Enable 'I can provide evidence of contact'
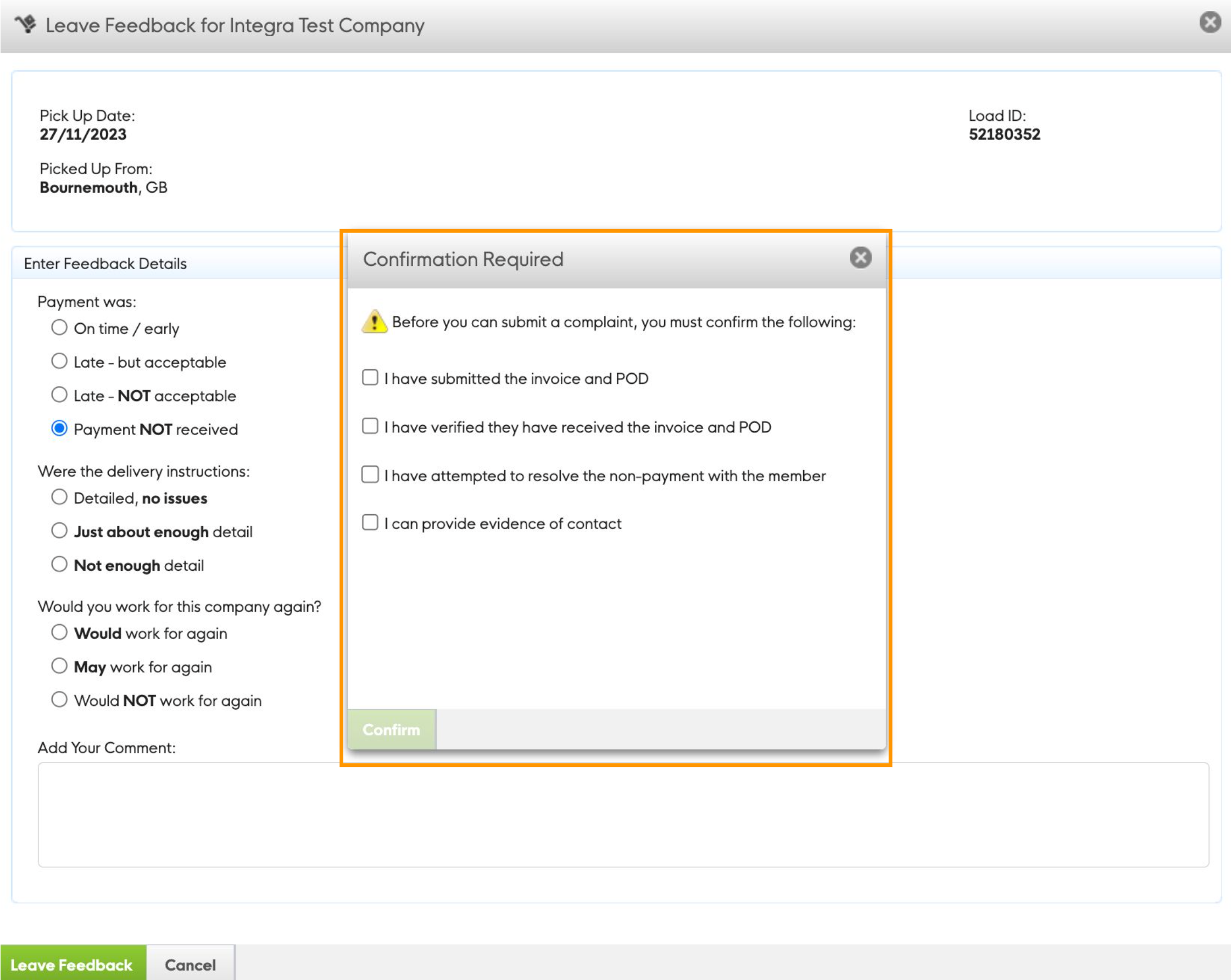This screenshot has height=980, width=1231. tap(370, 522)
